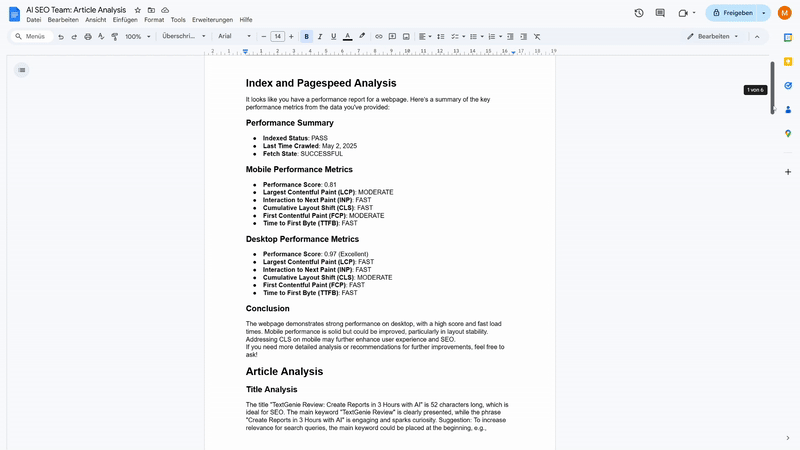Search the menus field
Viewport: 800px width, 450px height.
pyautogui.click(x=32, y=37)
